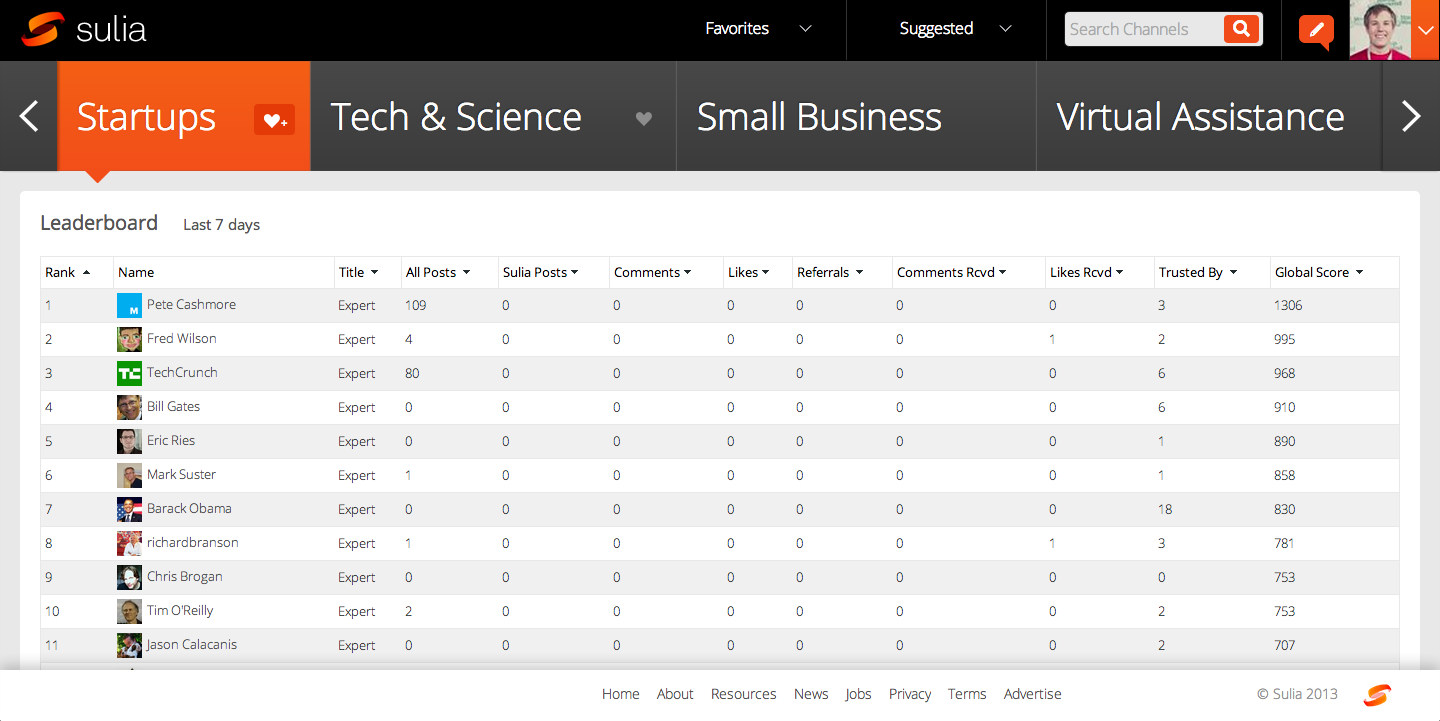The width and height of the screenshot is (1440, 721).
Task: Sort leaderboard by Rank column
Action: (67, 272)
